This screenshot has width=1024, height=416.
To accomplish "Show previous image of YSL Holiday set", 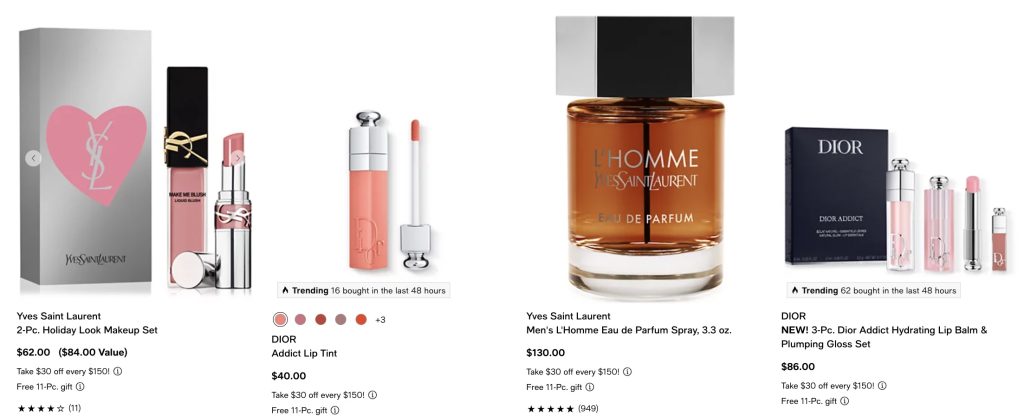I will 33,158.
